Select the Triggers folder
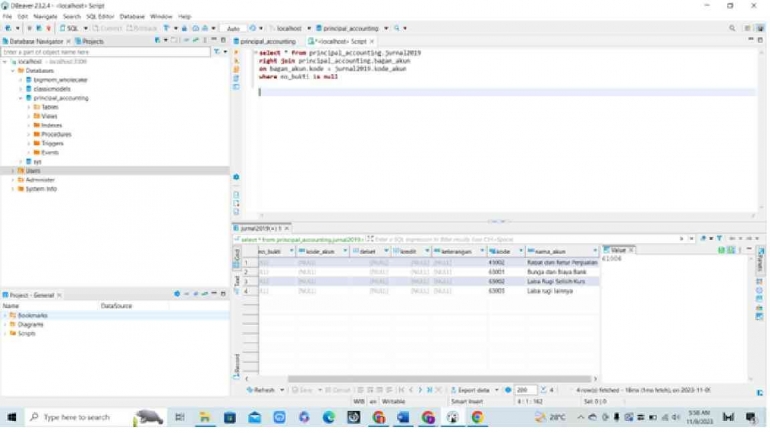The width and height of the screenshot is (770, 433). (x=52, y=143)
